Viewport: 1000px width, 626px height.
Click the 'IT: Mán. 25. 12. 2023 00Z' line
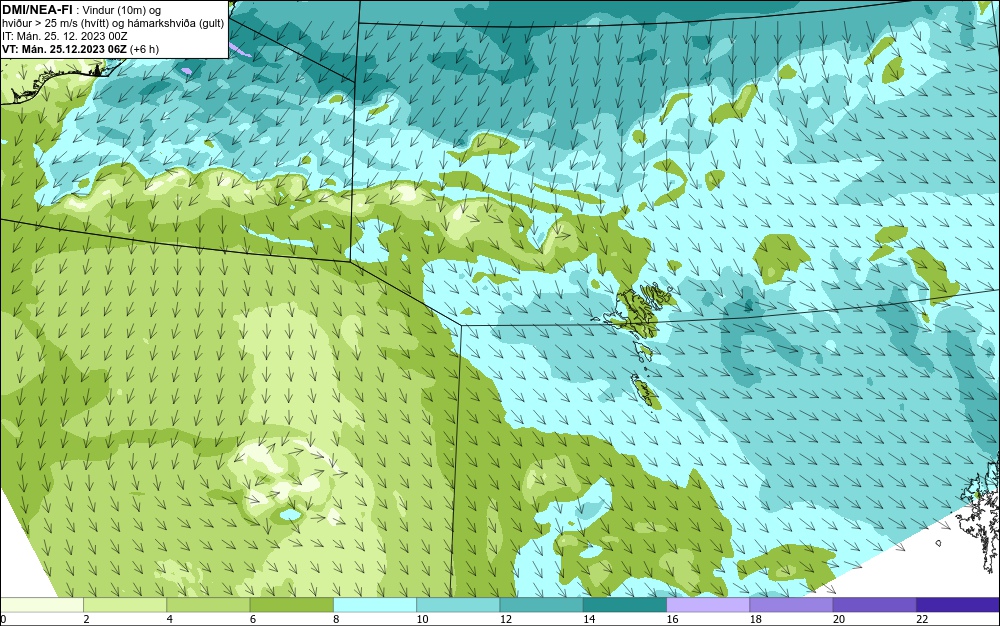click(65, 36)
